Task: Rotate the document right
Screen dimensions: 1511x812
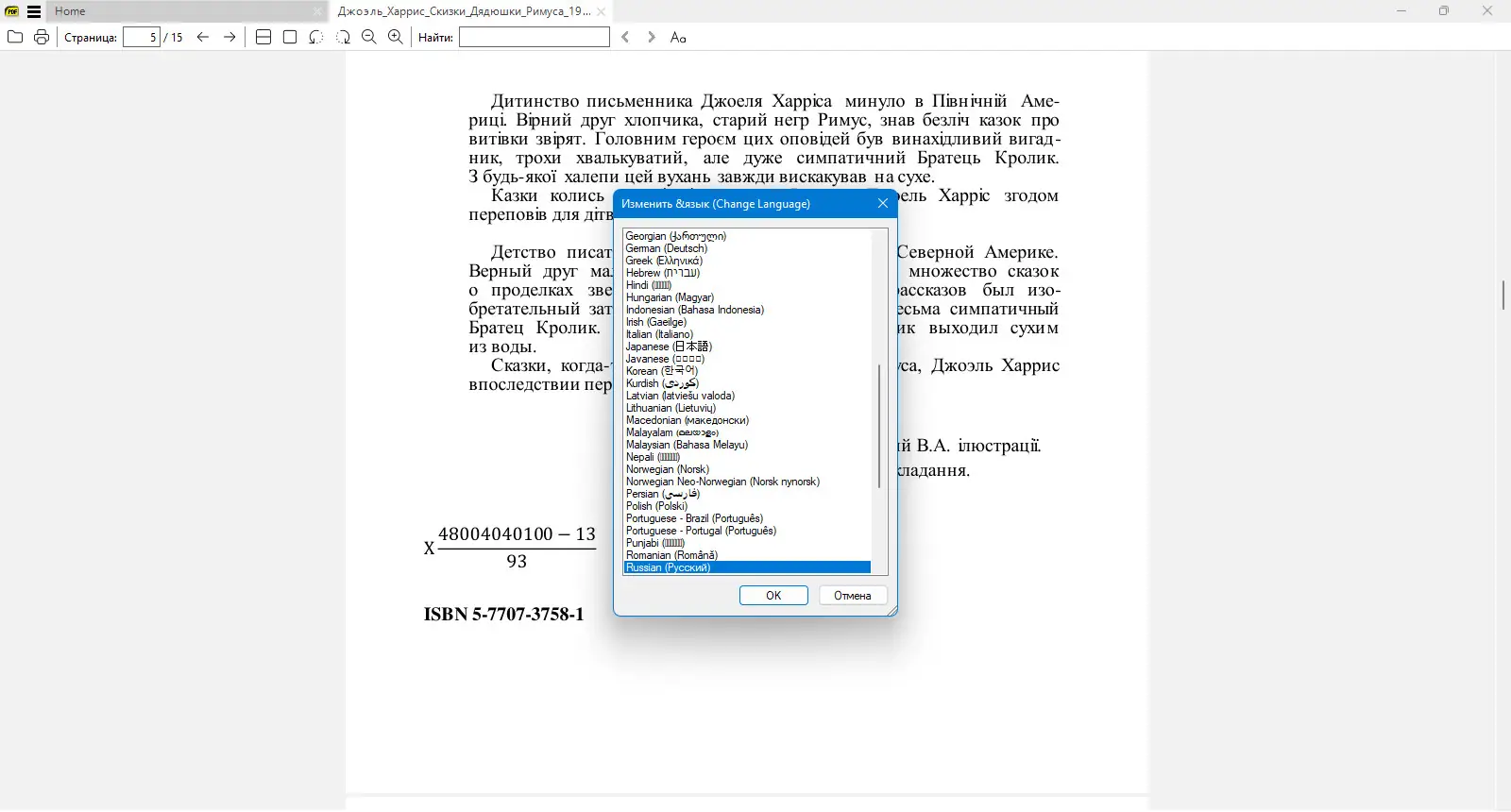Action: [x=343, y=37]
